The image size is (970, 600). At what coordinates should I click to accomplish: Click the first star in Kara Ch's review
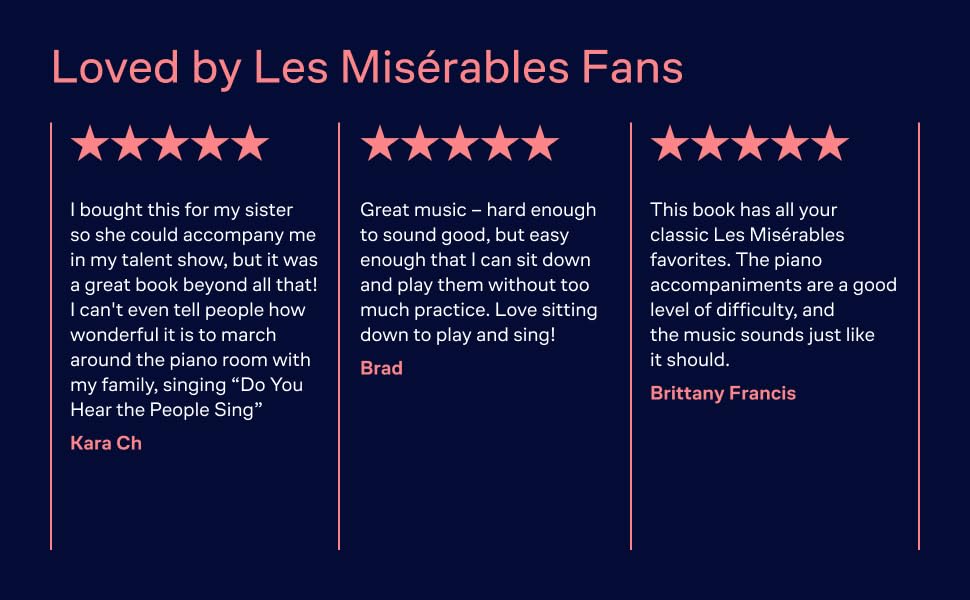(x=90, y=144)
